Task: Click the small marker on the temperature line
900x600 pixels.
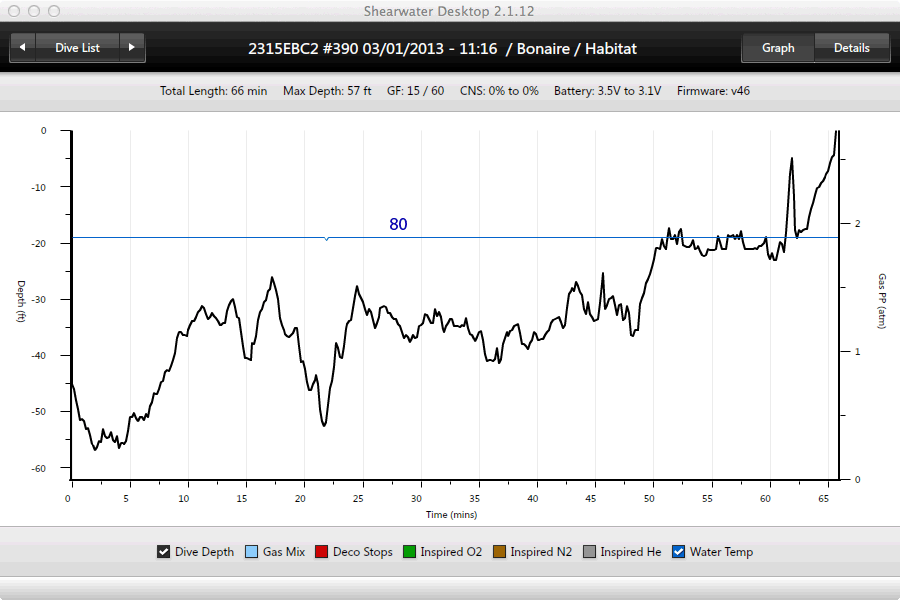Action: (x=326, y=238)
